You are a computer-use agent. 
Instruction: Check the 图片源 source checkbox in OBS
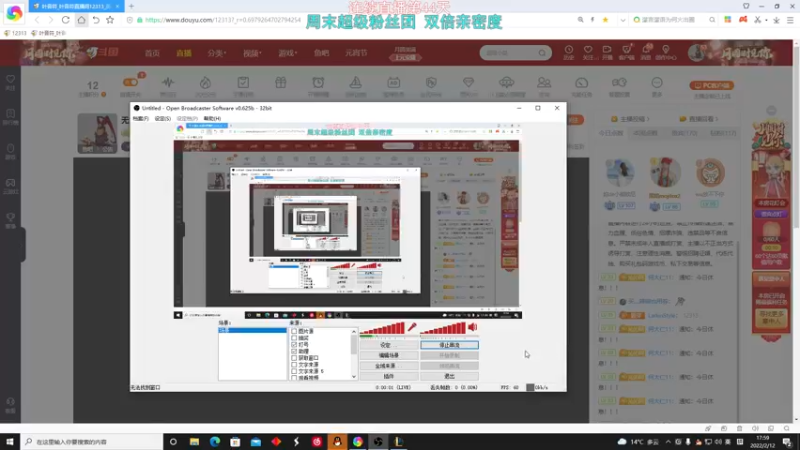294,331
